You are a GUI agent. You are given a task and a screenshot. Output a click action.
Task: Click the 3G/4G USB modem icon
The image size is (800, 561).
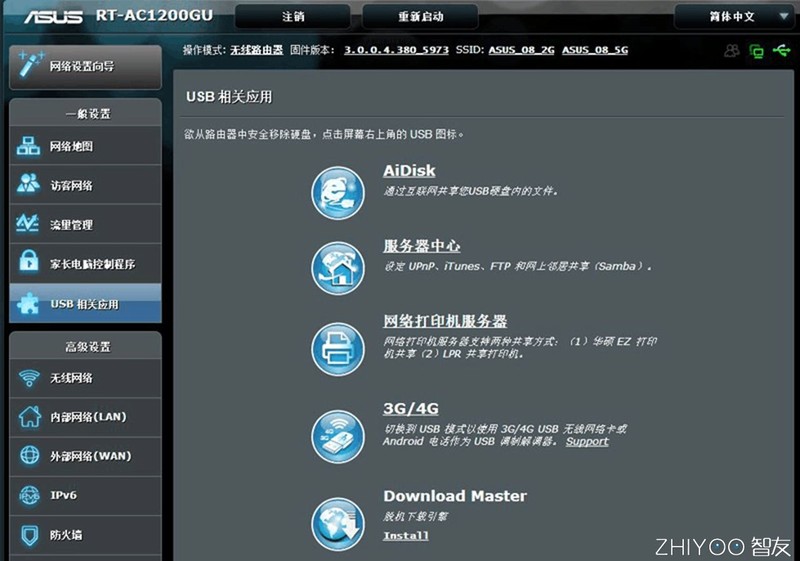(x=338, y=437)
